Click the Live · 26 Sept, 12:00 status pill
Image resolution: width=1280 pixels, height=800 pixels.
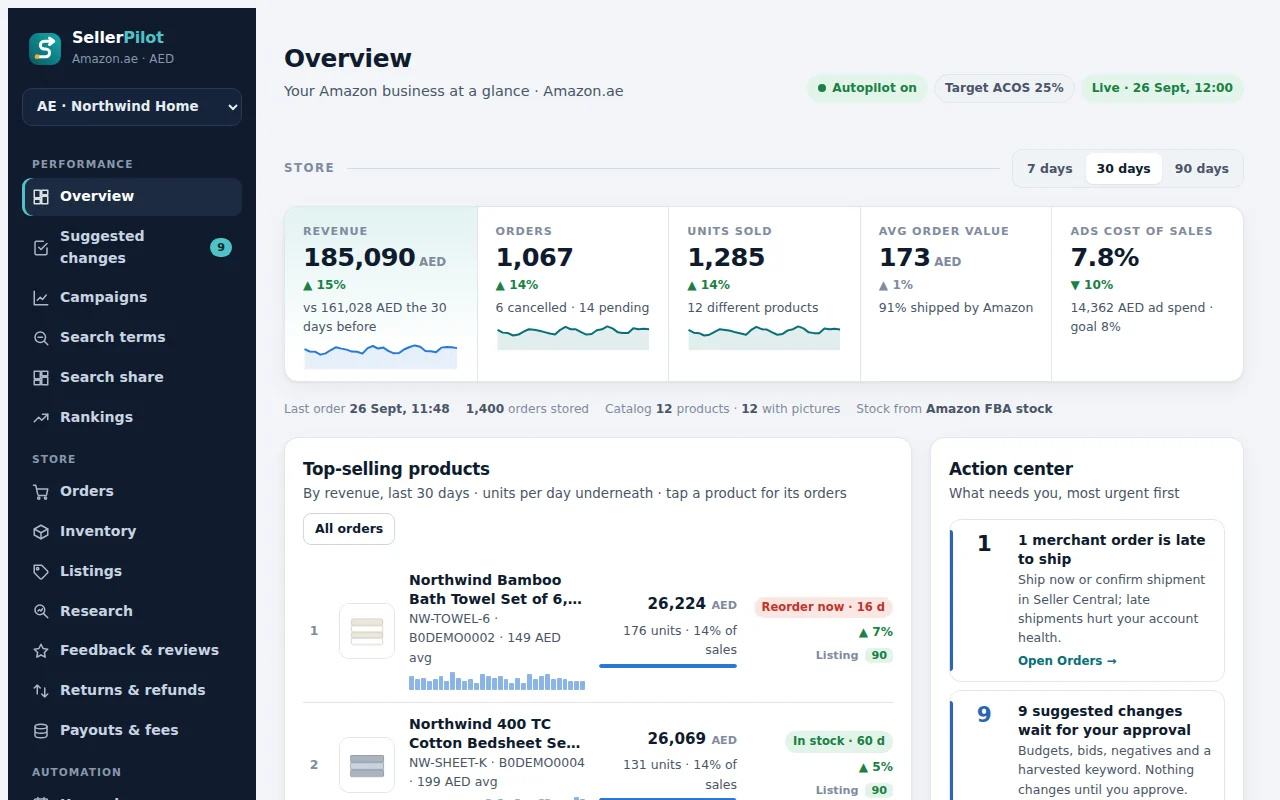point(1162,88)
